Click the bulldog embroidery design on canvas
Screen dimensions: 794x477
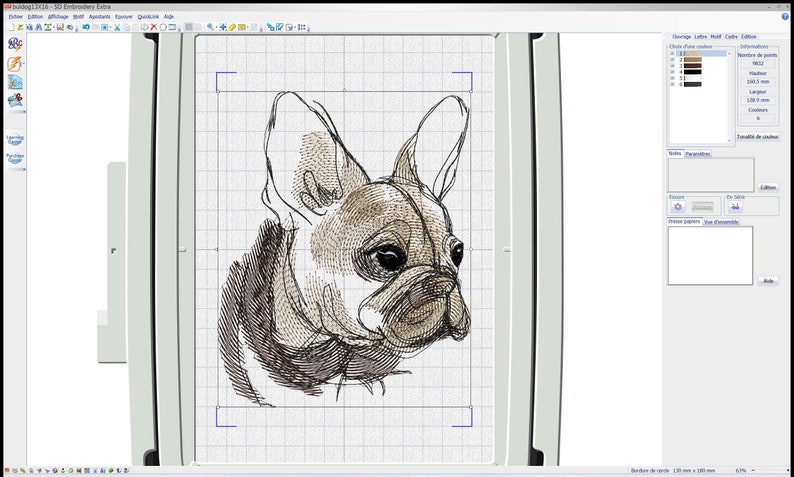344,249
